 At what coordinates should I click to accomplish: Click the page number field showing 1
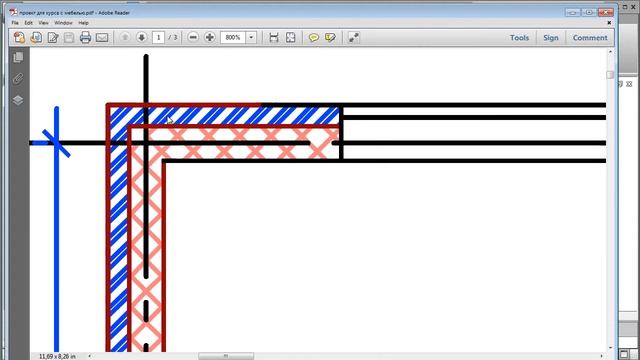(158, 38)
